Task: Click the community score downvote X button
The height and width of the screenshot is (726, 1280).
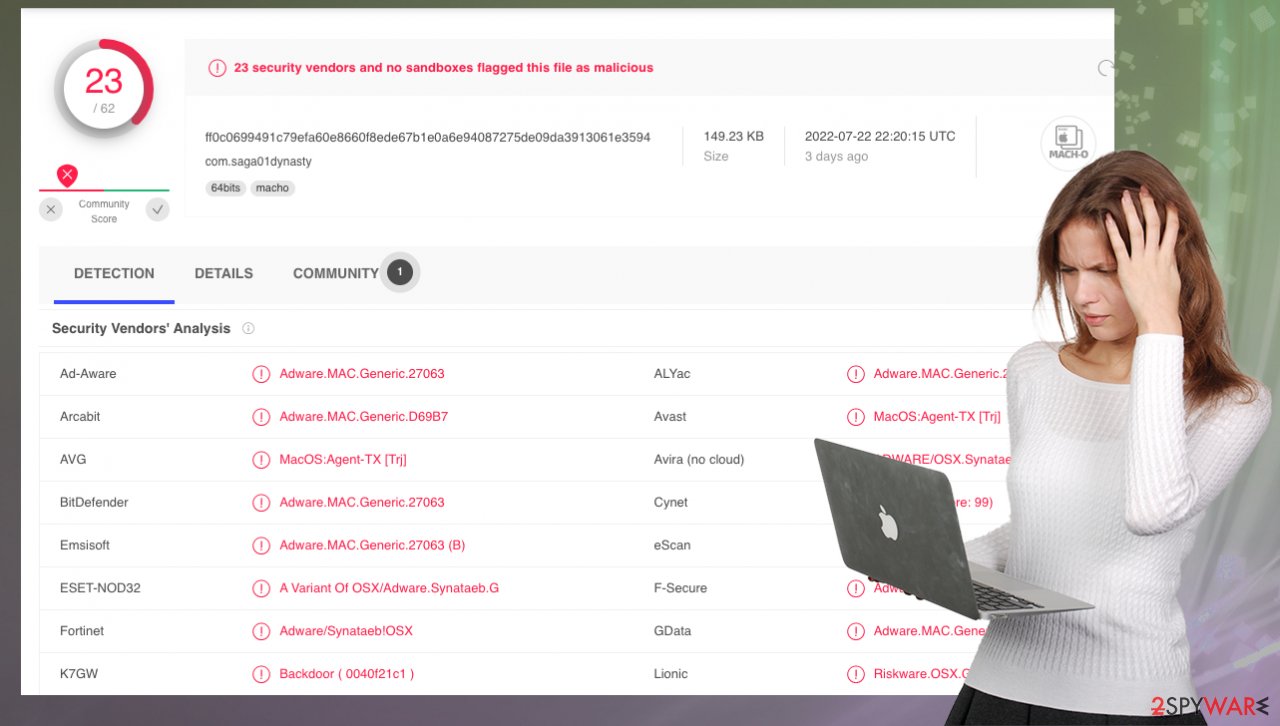Action: pos(51,209)
